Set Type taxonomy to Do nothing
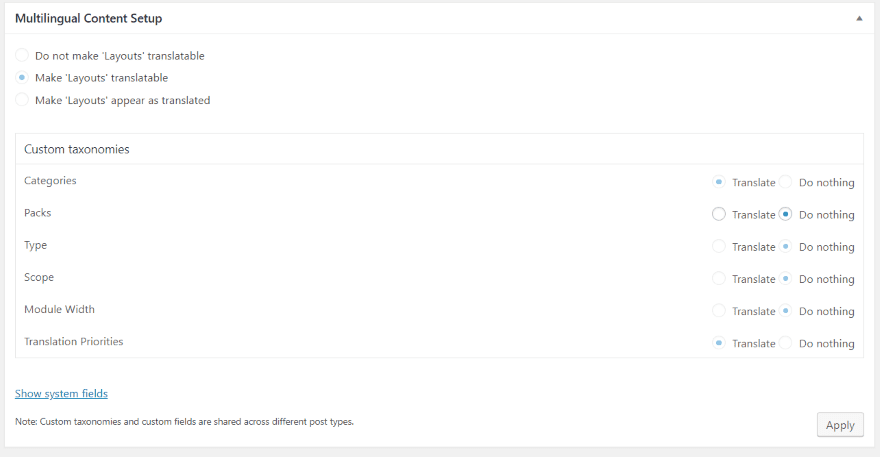Viewport: 880px width, 457px height. click(x=785, y=246)
